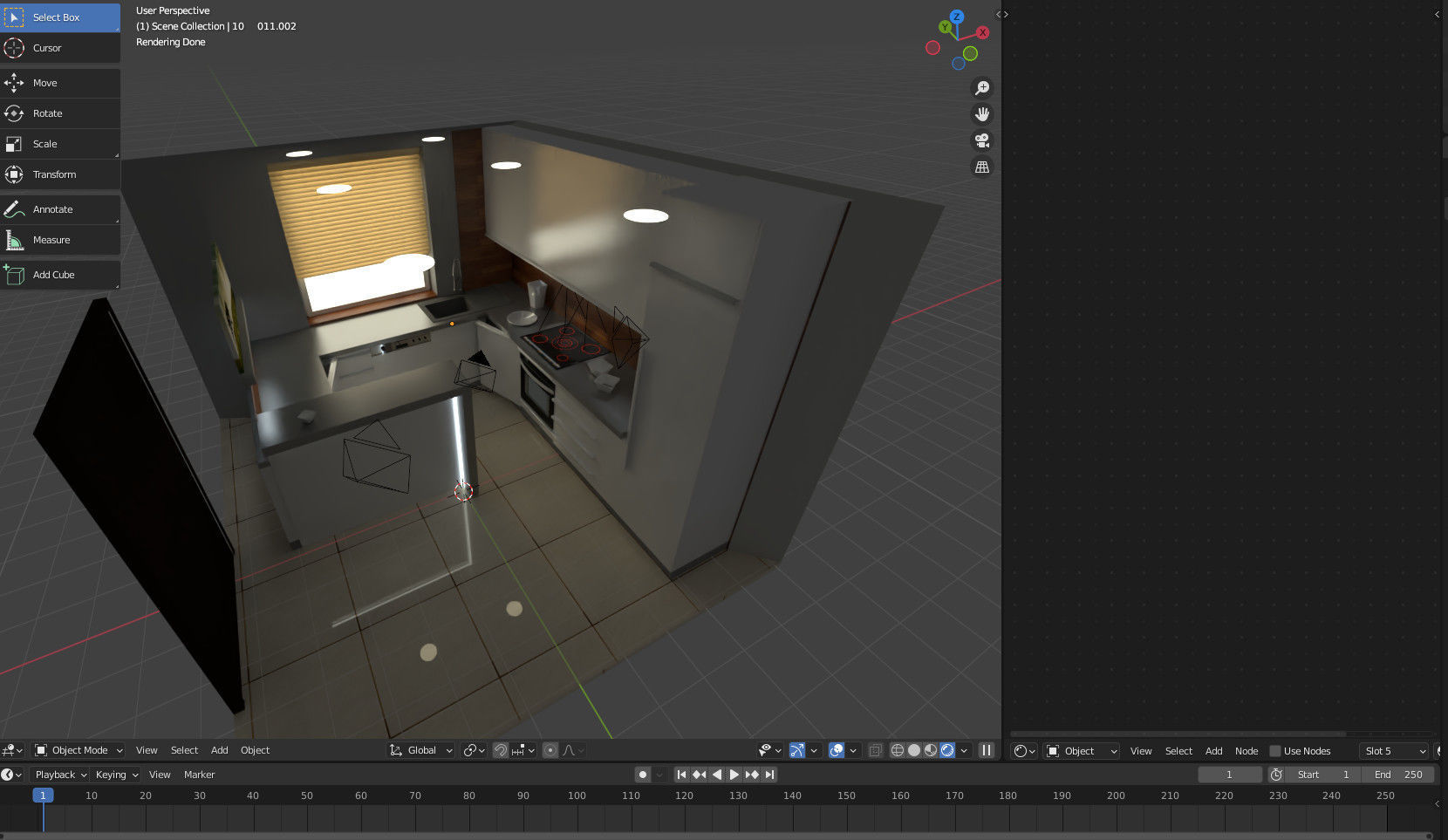Click the pause icon in viewport header

coord(986,749)
